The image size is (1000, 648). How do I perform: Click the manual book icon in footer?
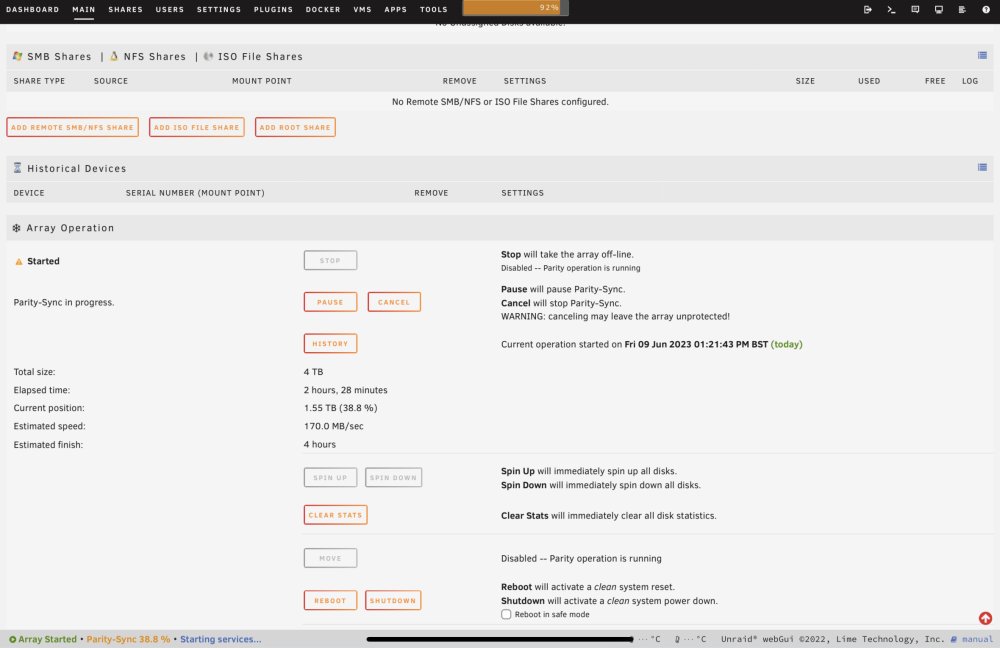point(953,639)
